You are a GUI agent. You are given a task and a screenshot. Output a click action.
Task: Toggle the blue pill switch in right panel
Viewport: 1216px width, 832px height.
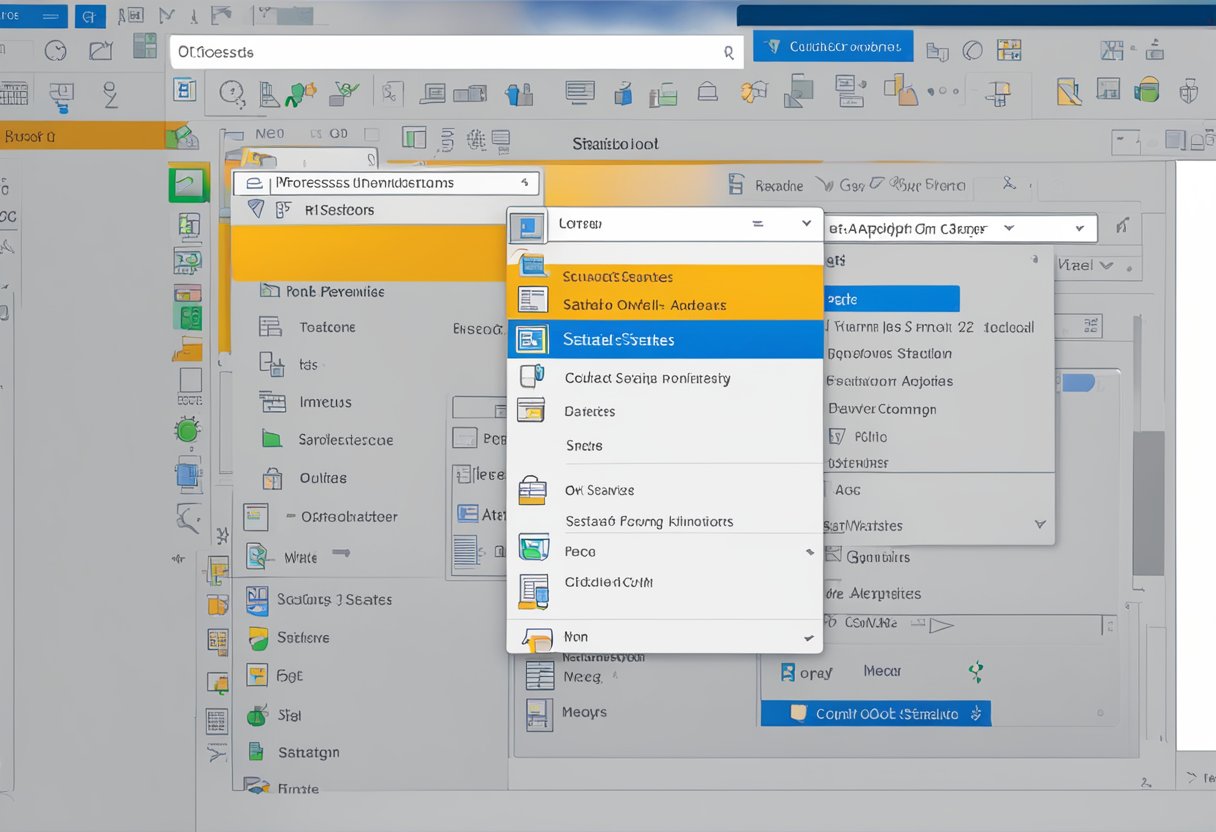[1078, 382]
